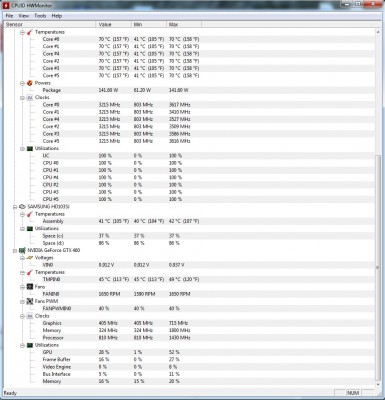Click the Fans PWM icon
Image resolution: width=385 pixels, height=400 pixels.
30,301
